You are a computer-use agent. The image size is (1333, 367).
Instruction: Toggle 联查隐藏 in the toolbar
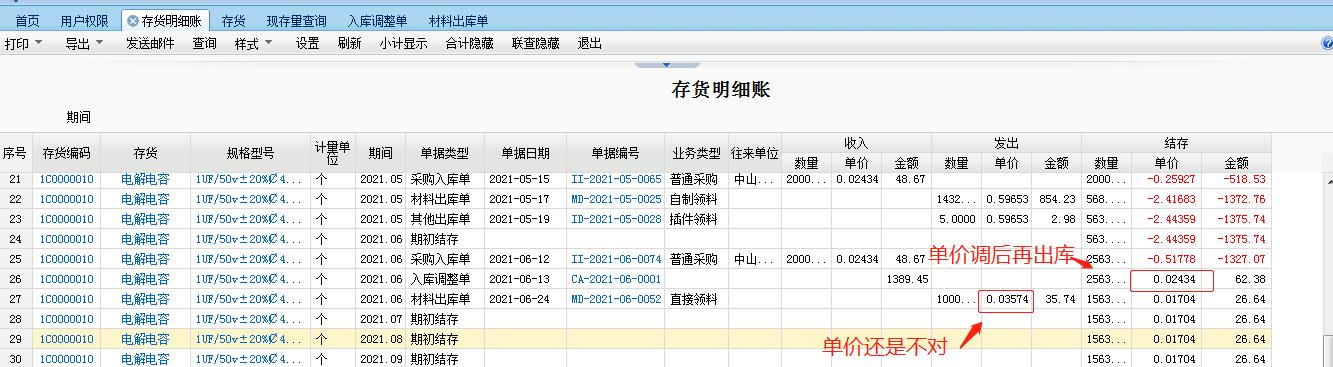coord(536,43)
